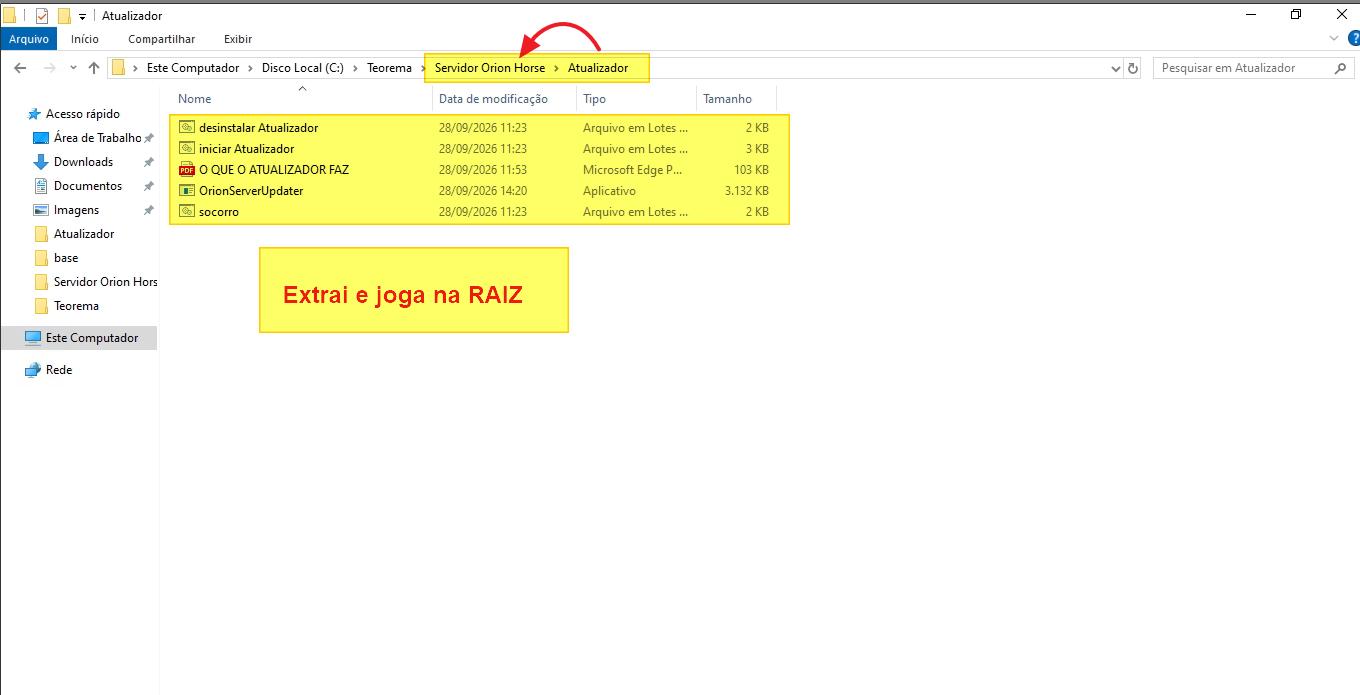
Task: Open the Compartilhar ribbon tab
Action: pos(162,39)
